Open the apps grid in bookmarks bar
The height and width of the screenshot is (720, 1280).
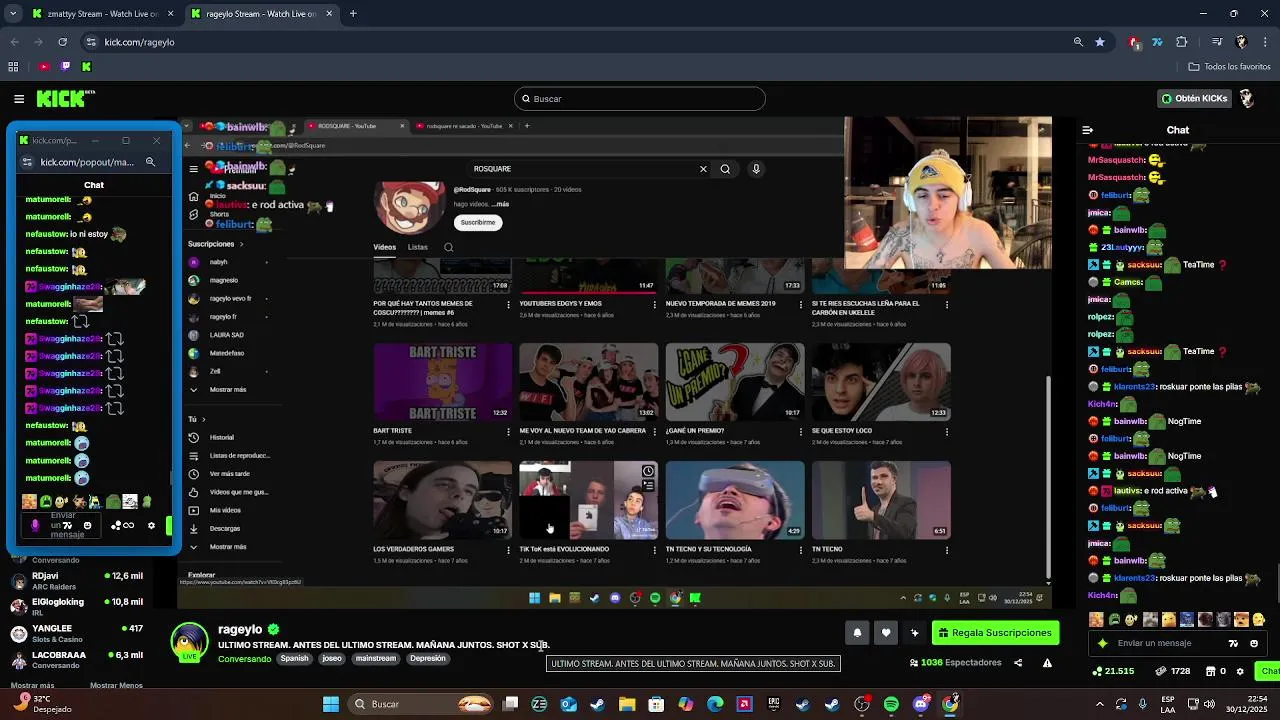(13, 66)
